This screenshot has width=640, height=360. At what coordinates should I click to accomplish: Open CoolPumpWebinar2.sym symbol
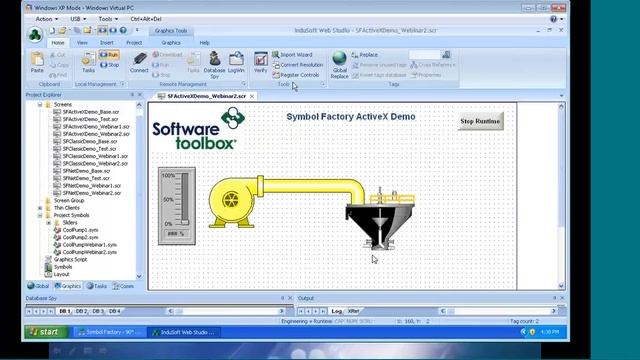click(x=89, y=252)
